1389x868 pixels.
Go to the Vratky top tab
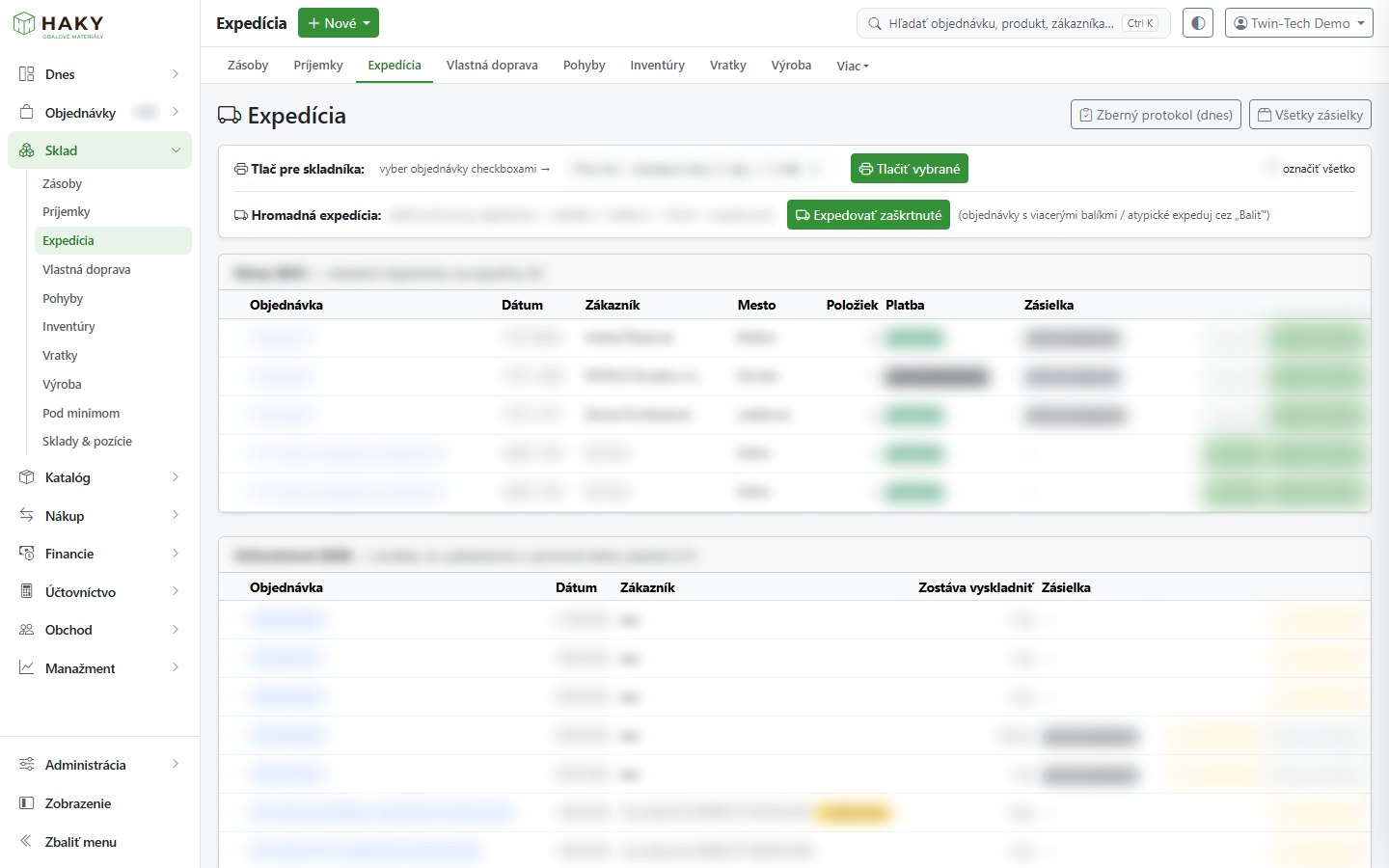coord(728,65)
